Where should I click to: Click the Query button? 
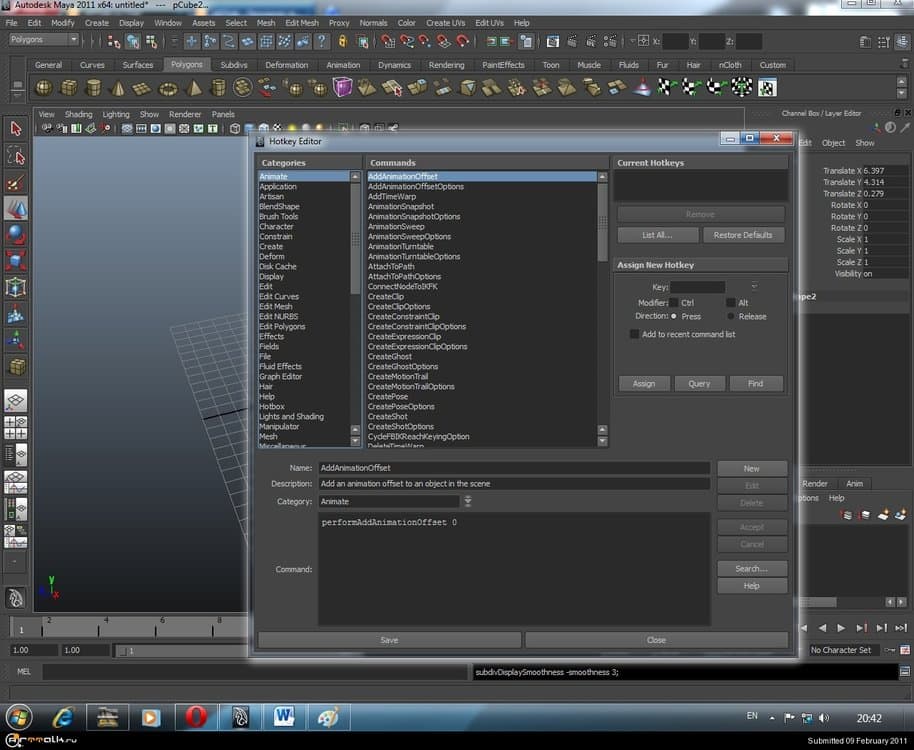(x=699, y=383)
